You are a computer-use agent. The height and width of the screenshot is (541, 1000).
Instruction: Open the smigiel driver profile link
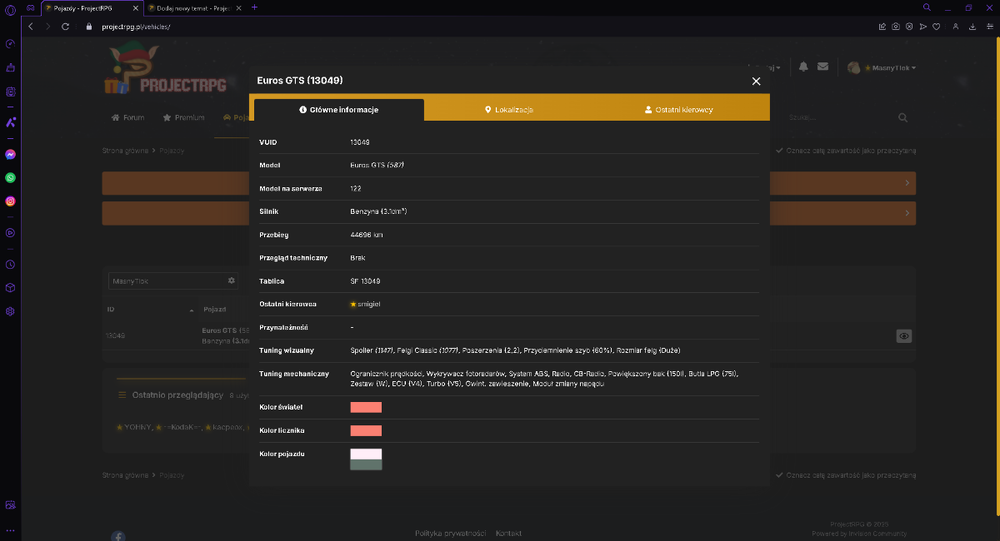click(x=369, y=304)
